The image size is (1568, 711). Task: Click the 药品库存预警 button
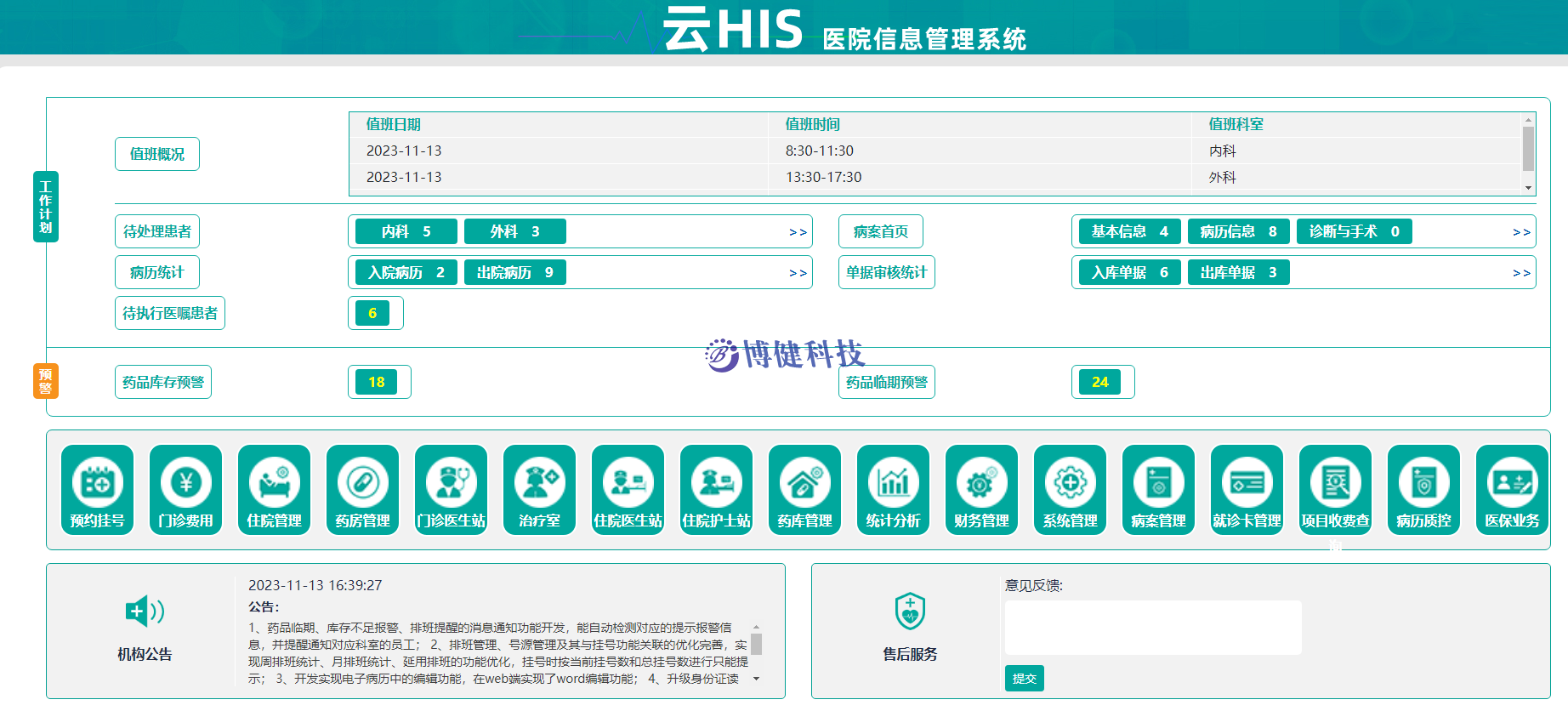163,382
